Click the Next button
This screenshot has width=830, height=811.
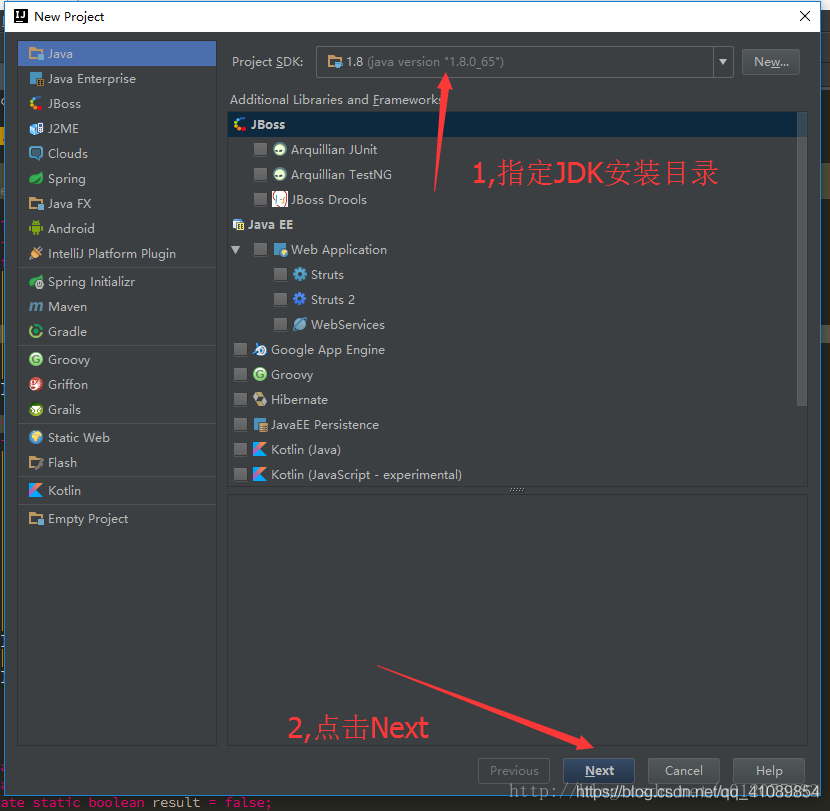pos(599,771)
